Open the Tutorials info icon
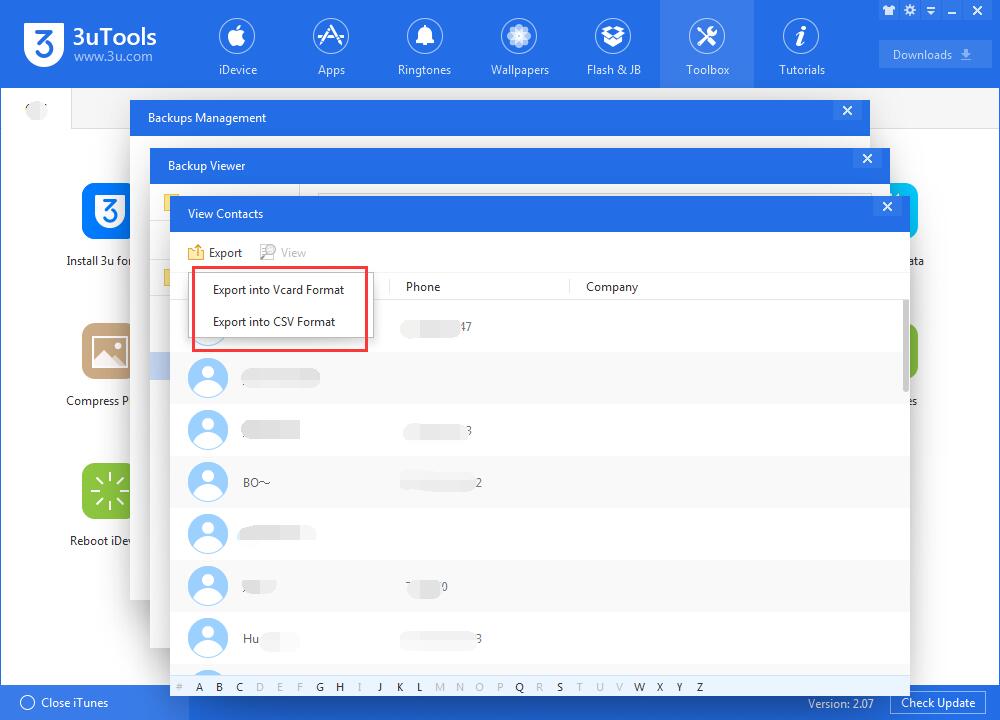The image size is (1000, 720). 801,36
